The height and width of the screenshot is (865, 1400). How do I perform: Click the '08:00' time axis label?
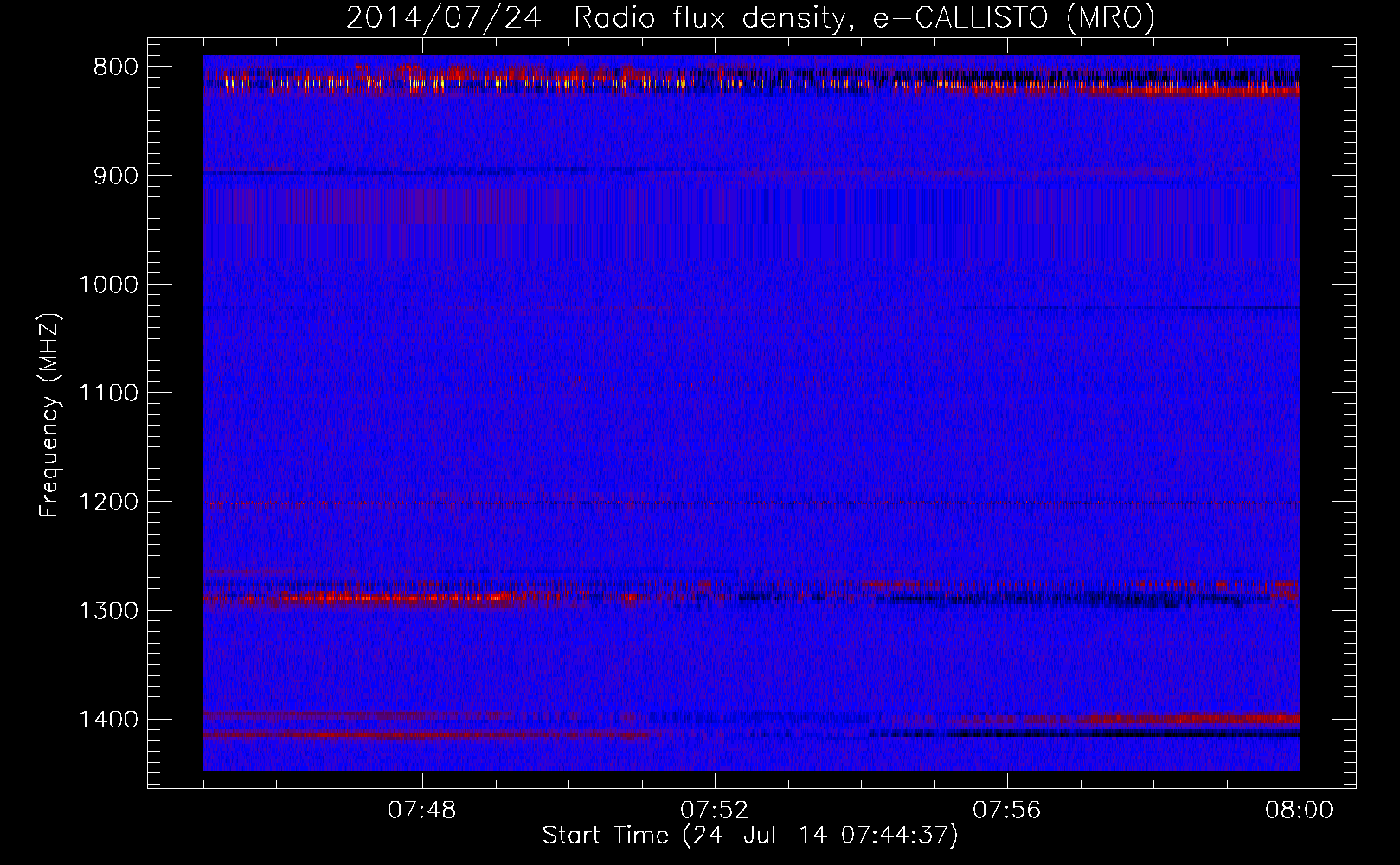coord(1299,811)
